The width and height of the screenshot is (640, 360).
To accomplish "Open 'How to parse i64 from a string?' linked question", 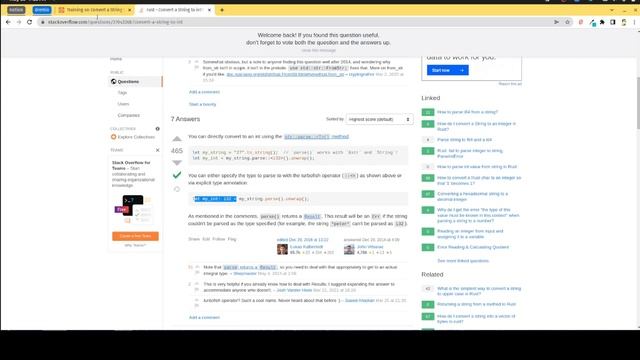I will pos(467,112).
